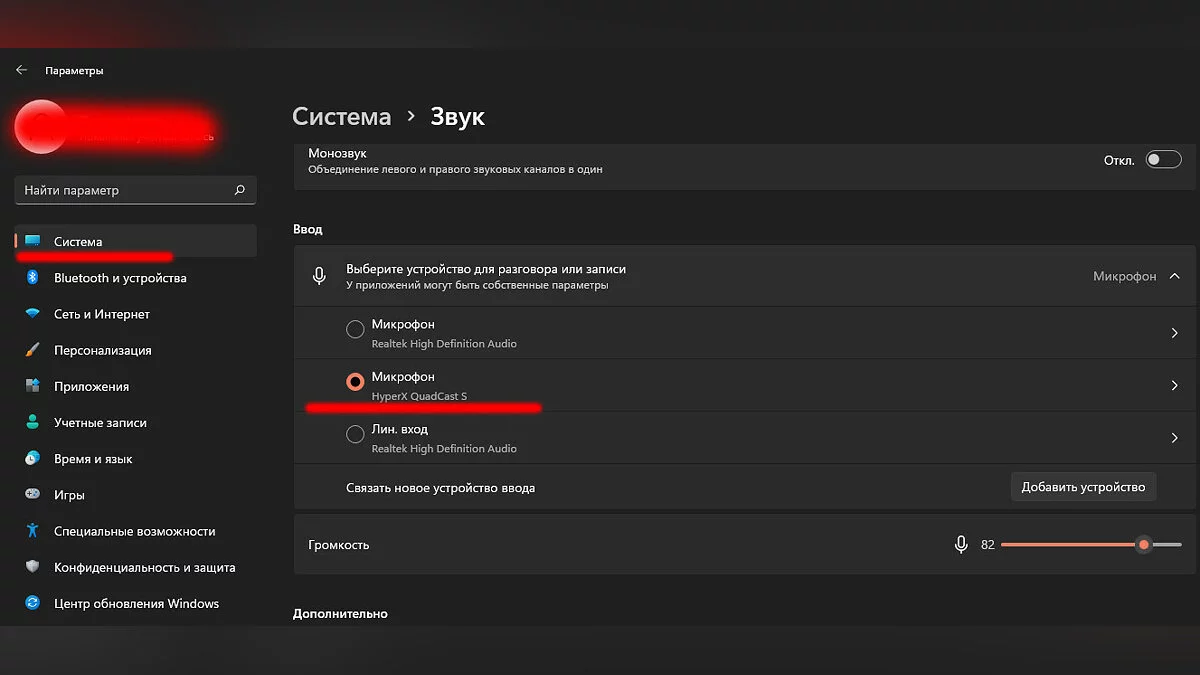The height and width of the screenshot is (675, 1200).
Task: Click the back arrow in Параметры header
Action: [21, 70]
